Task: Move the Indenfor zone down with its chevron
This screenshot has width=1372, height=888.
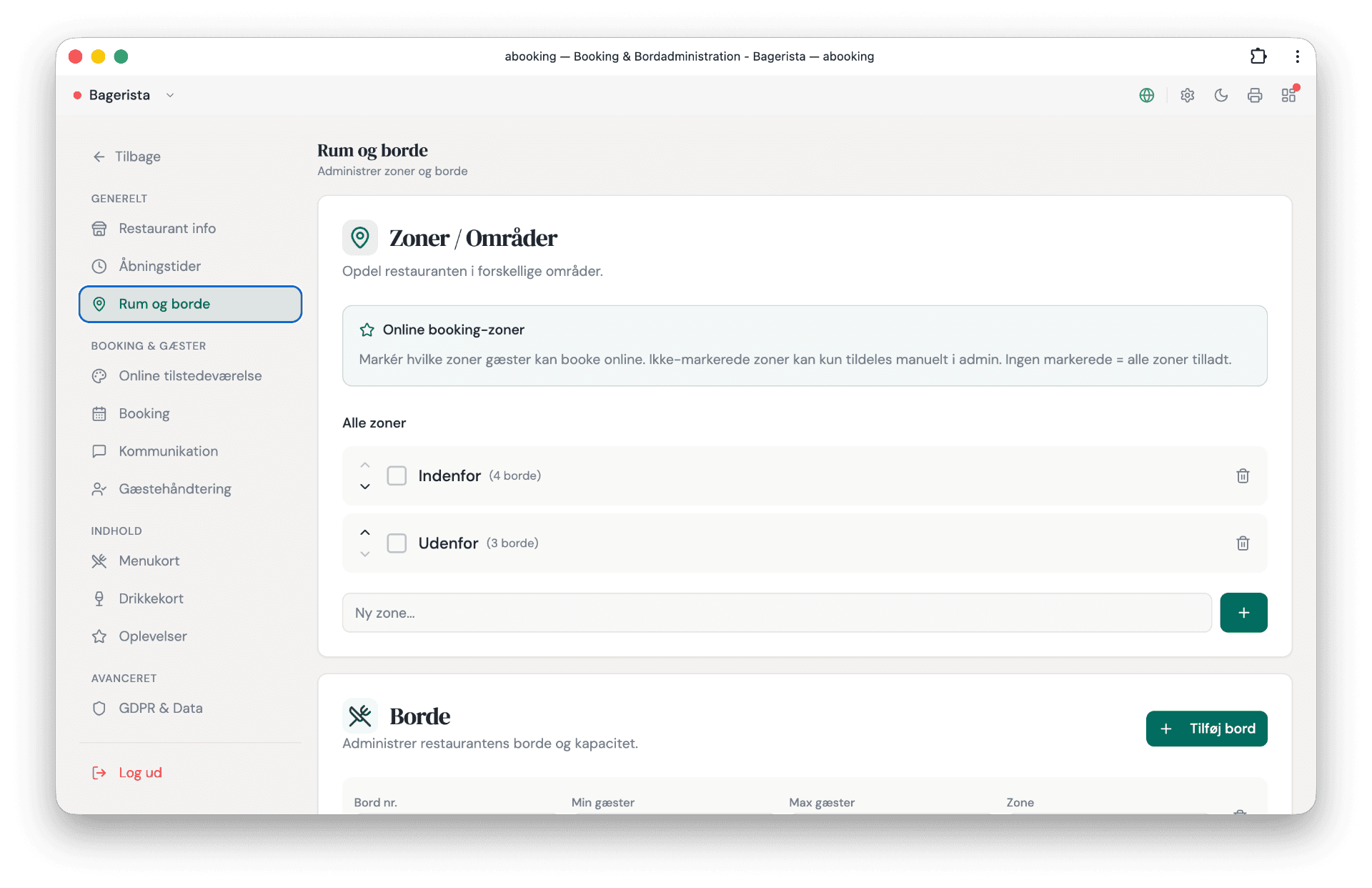Action: [x=365, y=486]
